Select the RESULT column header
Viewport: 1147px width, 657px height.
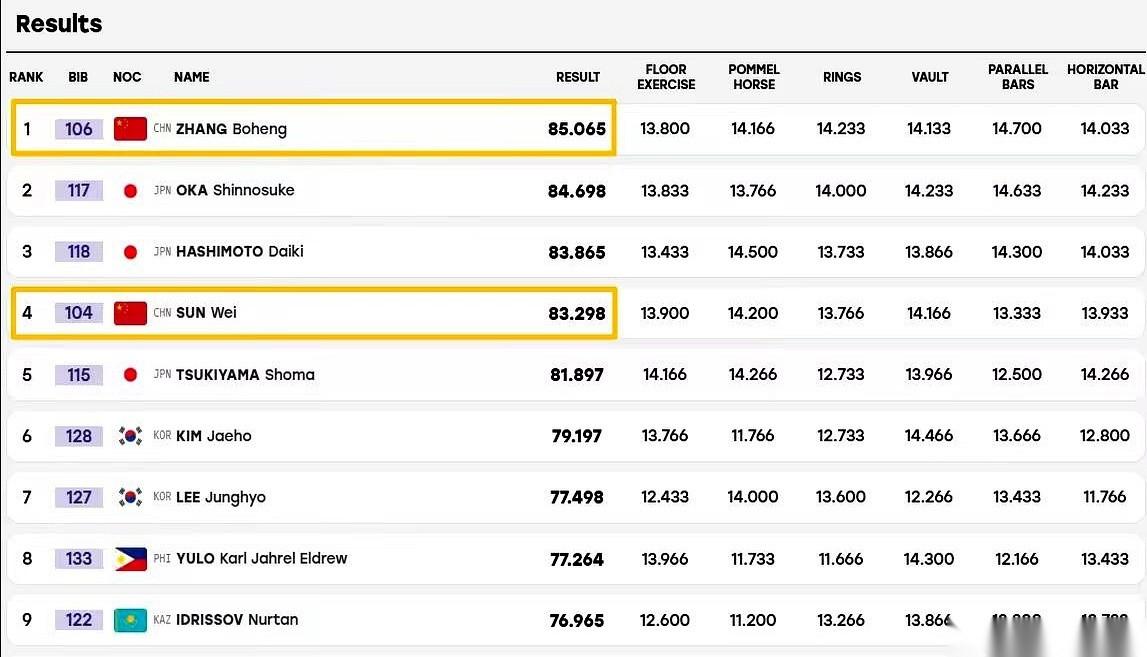click(578, 77)
